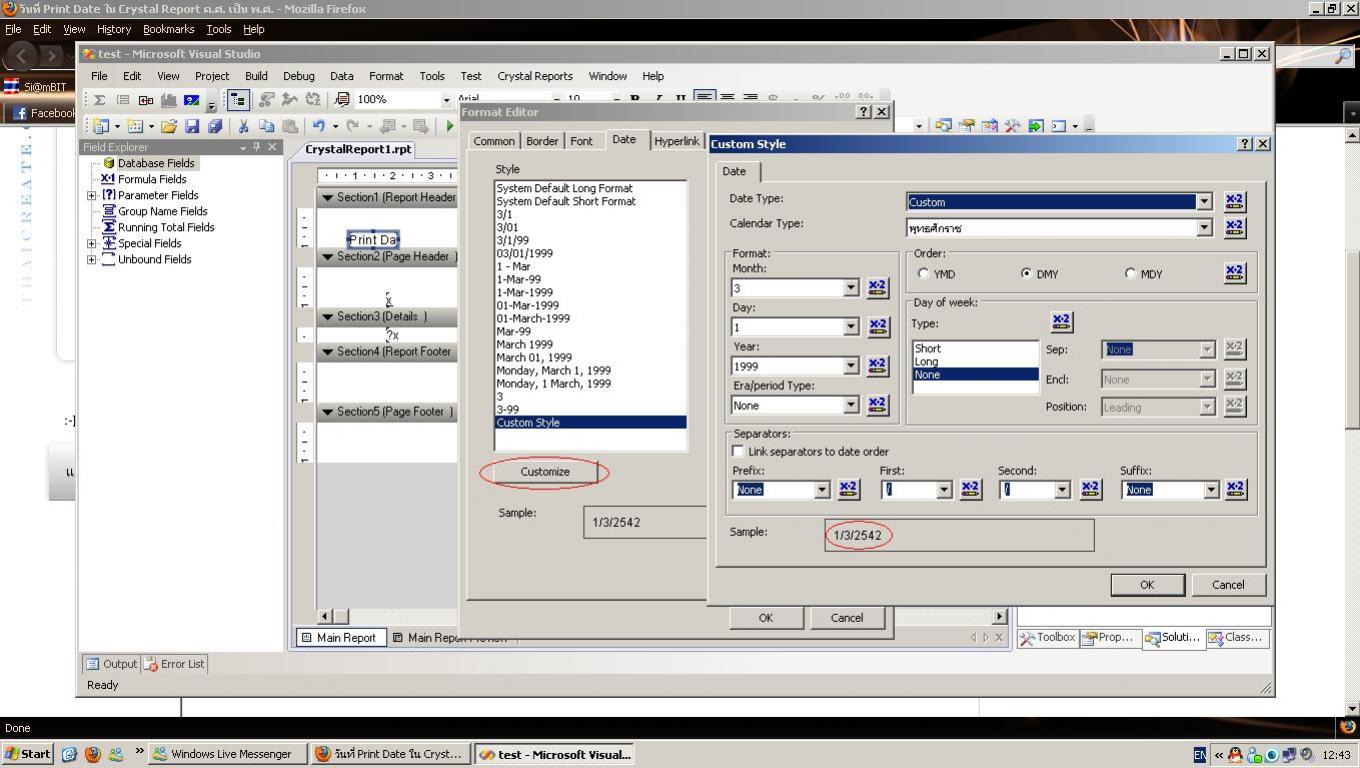1360x768 pixels.
Task: Select the DMY order radio button
Action: [x=1026, y=273]
